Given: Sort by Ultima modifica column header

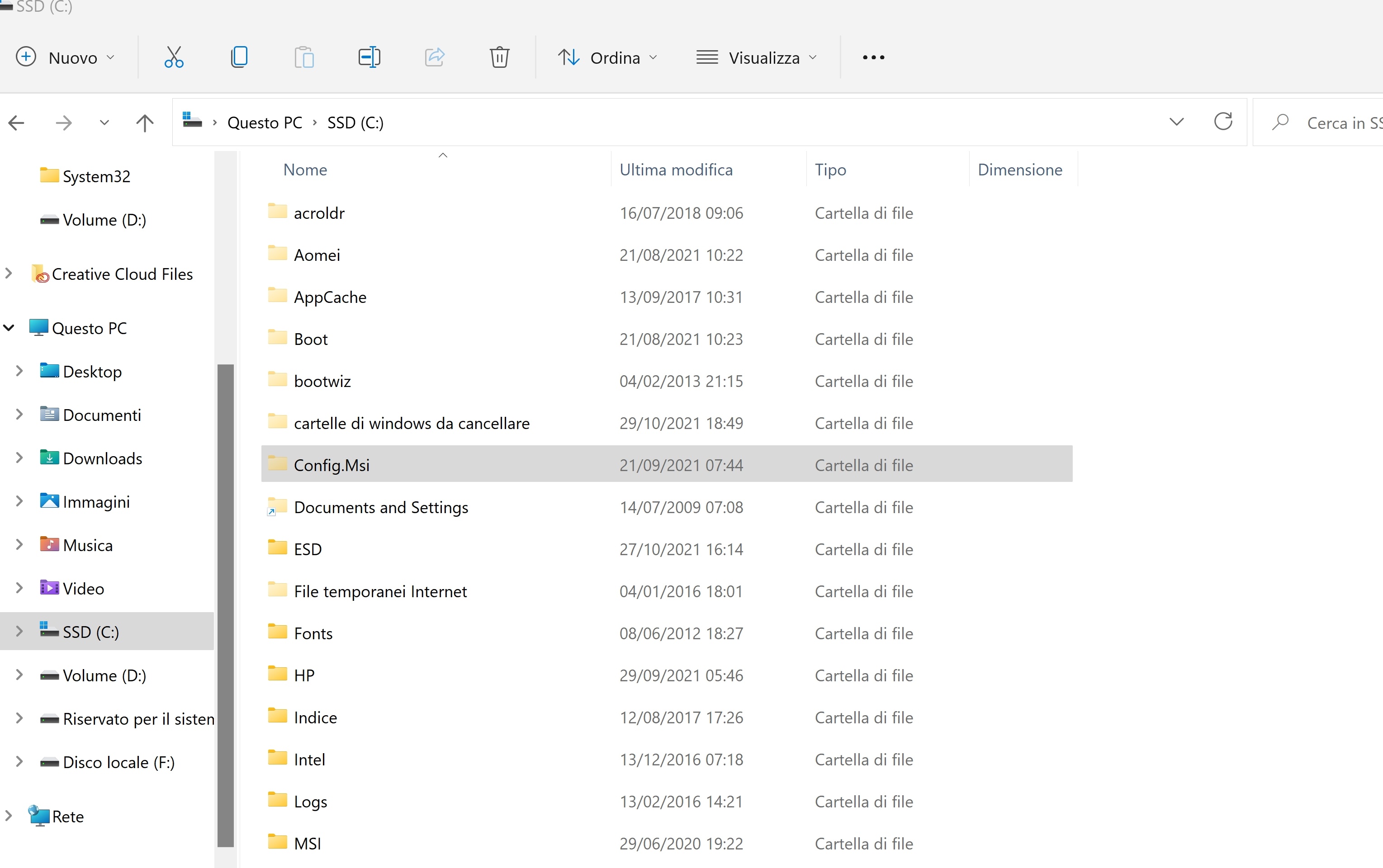Looking at the screenshot, I should (x=676, y=170).
